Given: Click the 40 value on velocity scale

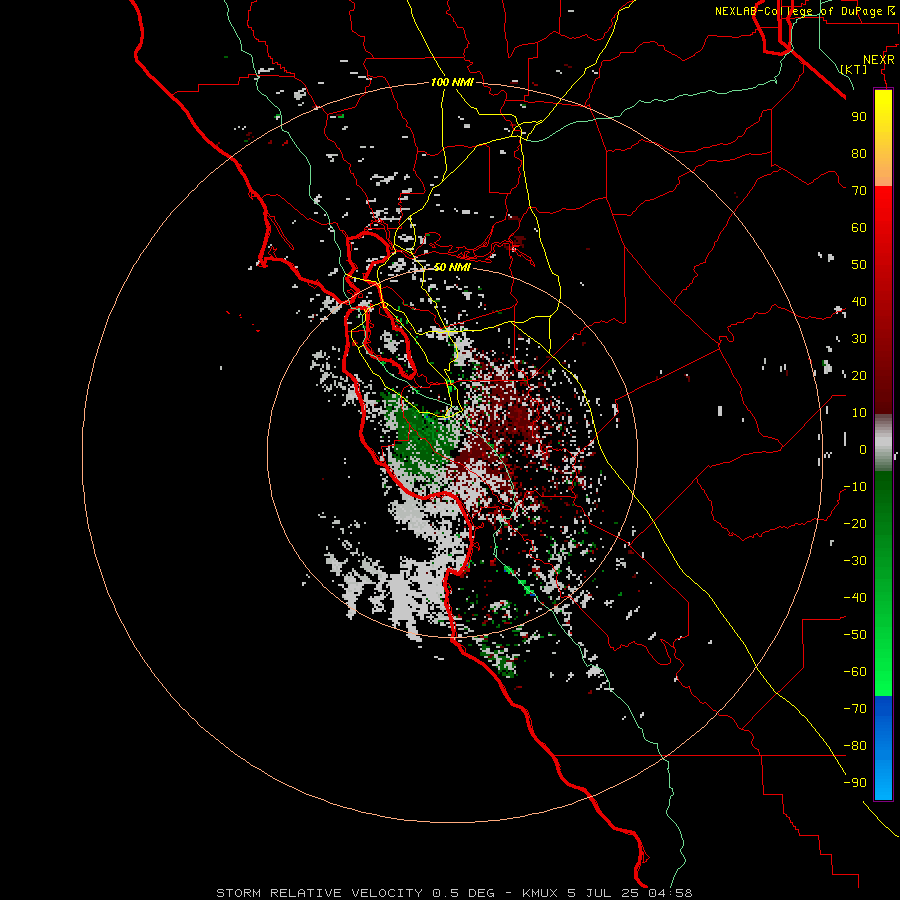Looking at the screenshot, I should [859, 302].
